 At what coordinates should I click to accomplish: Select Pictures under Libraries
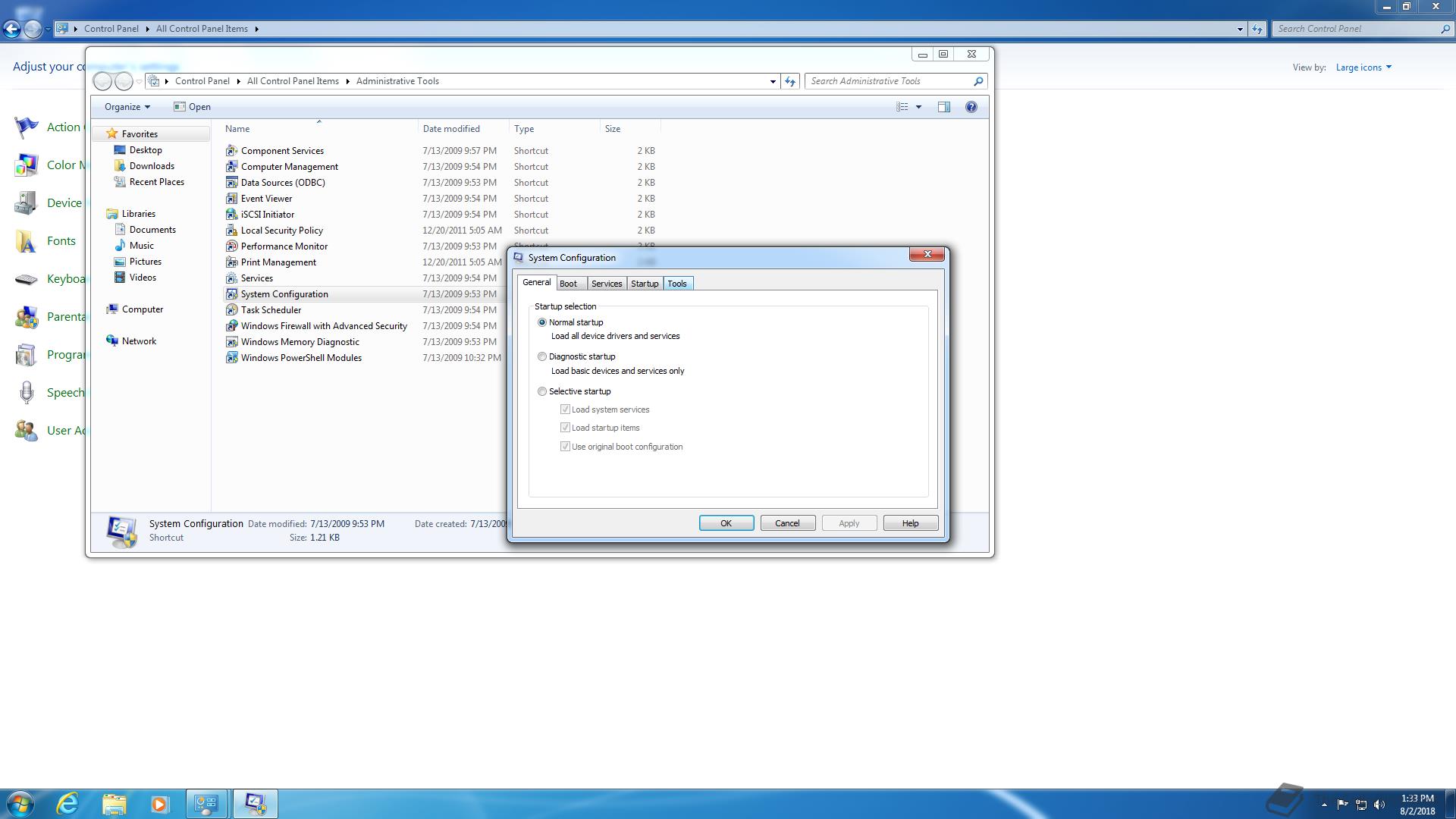tap(145, 262)
